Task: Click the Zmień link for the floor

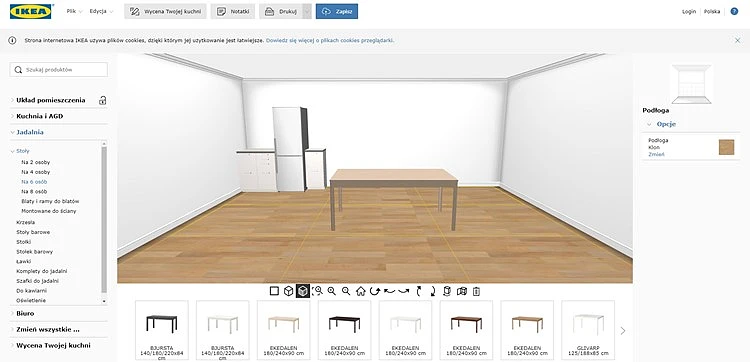Action: pos(656,154)
